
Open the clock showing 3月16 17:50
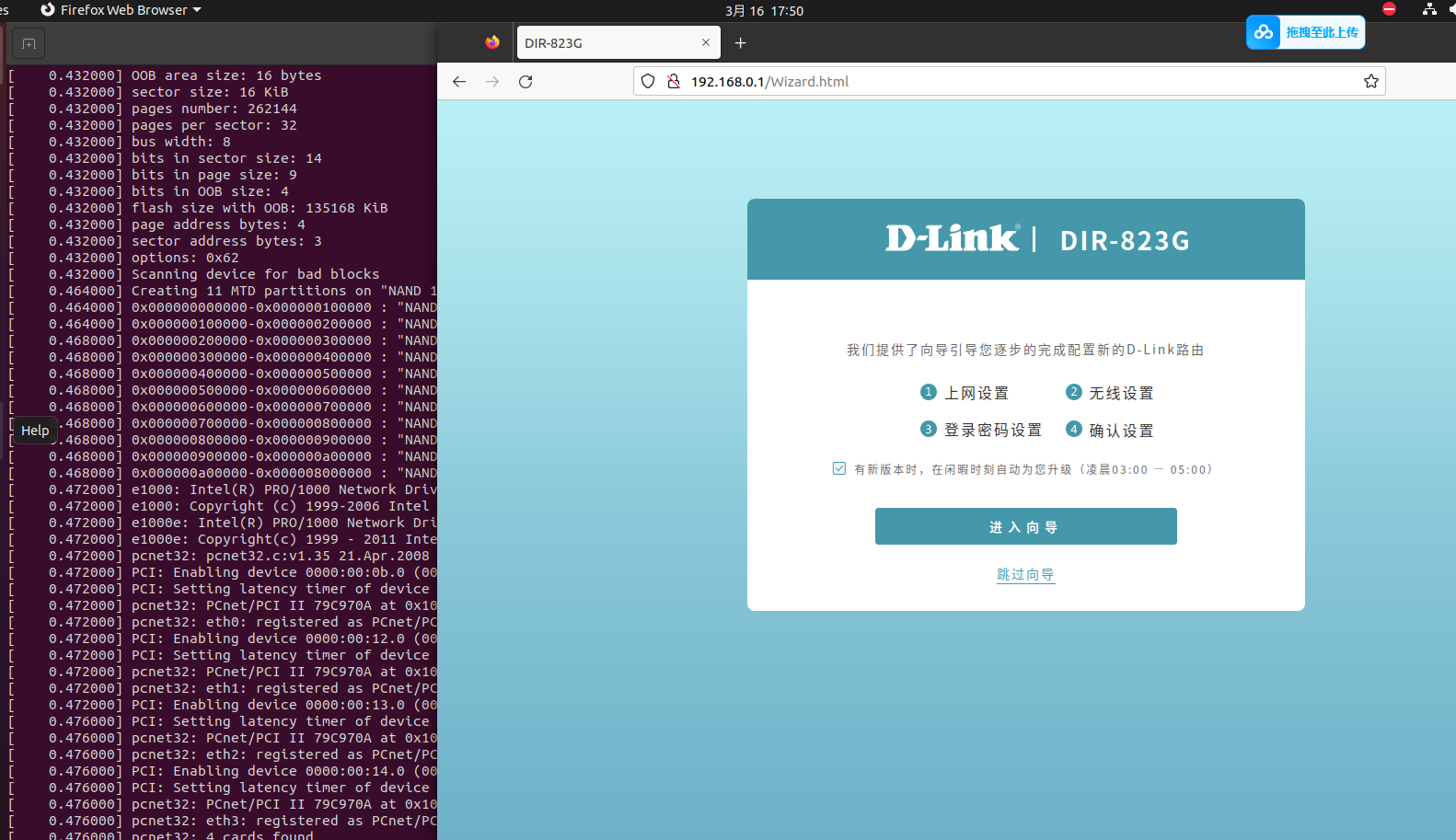[764, 10]
